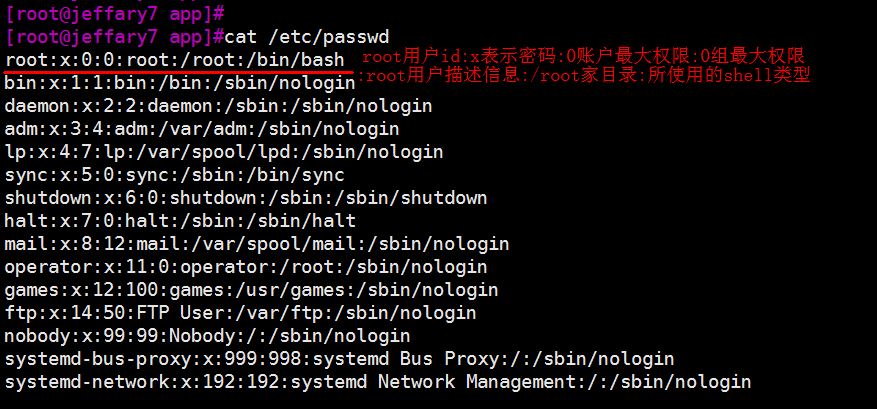The image size is (877, 409).
Task: Click the systemd-bus-proxy line
Action: pos(340,359)
